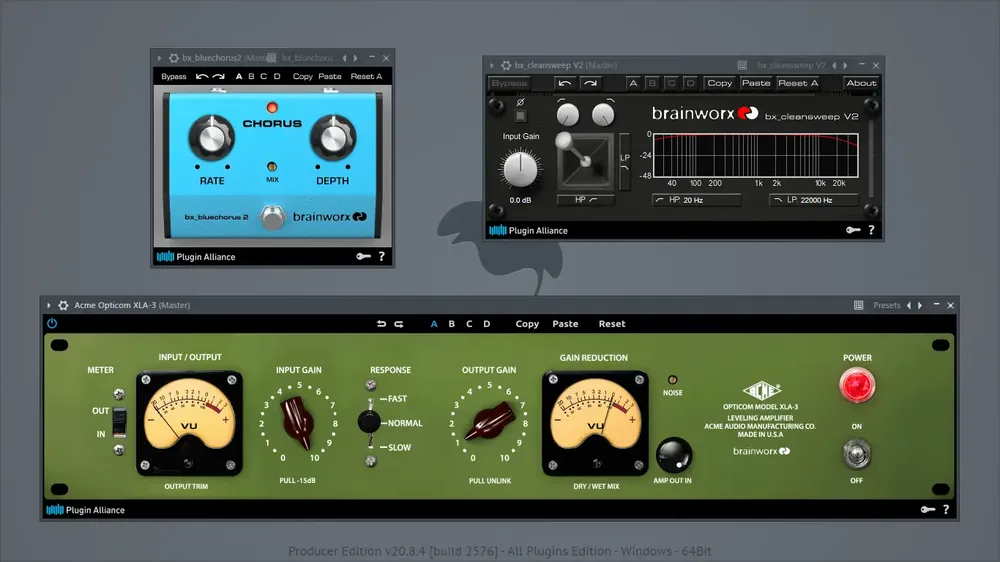This screenshot has width=1000, height=562.
Task: Click Reset in Acme Opticom toolbar
Action: point(612,324)
